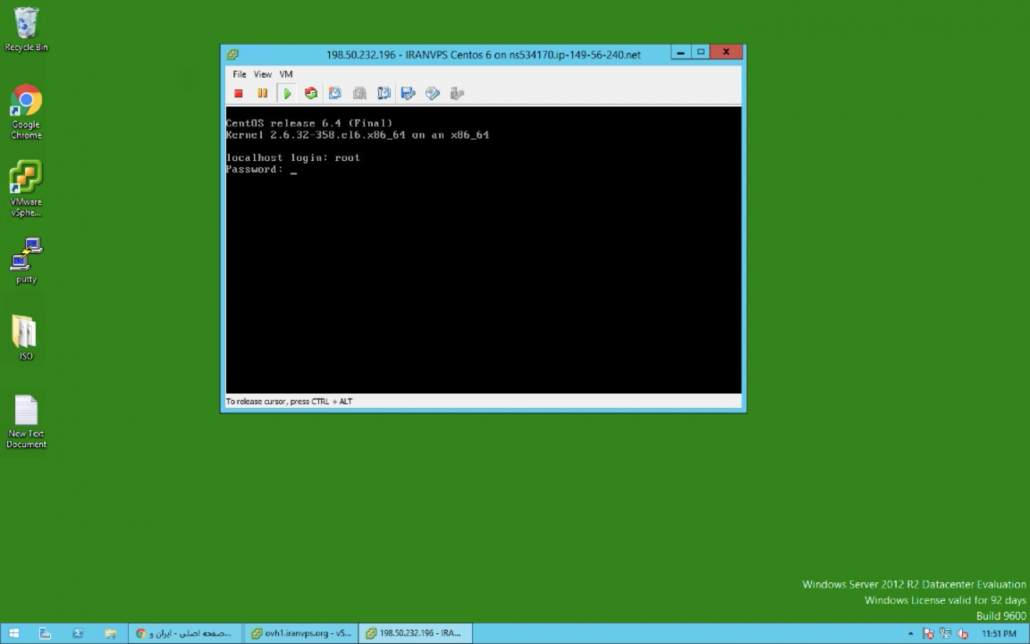The width and height of the screenshot is (1030, 644).
Task: Select the VMware vSphere Client desktop shortcut
Action: [x=26, y=185]
